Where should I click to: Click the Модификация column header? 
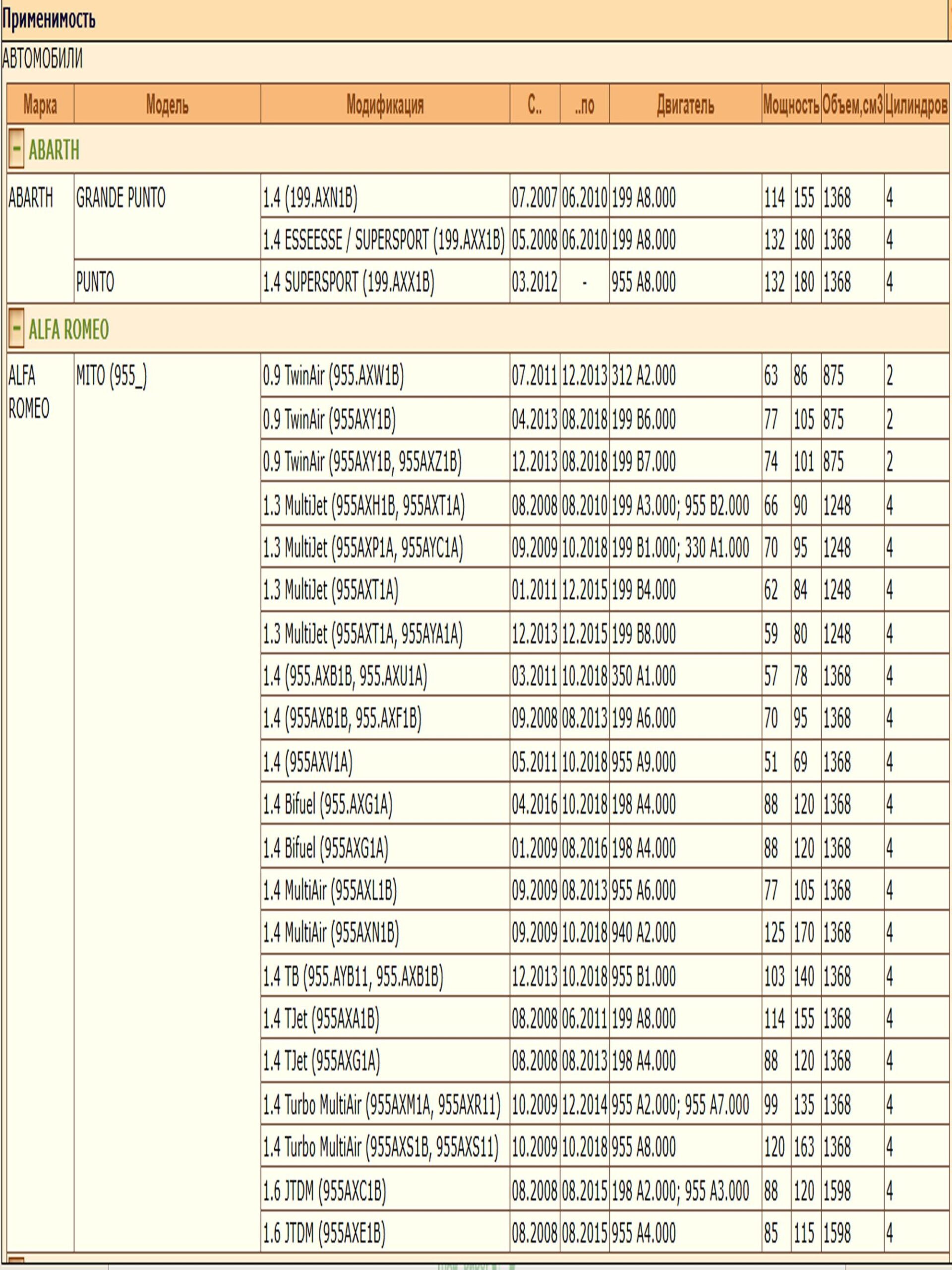click(x=385, y=106)
